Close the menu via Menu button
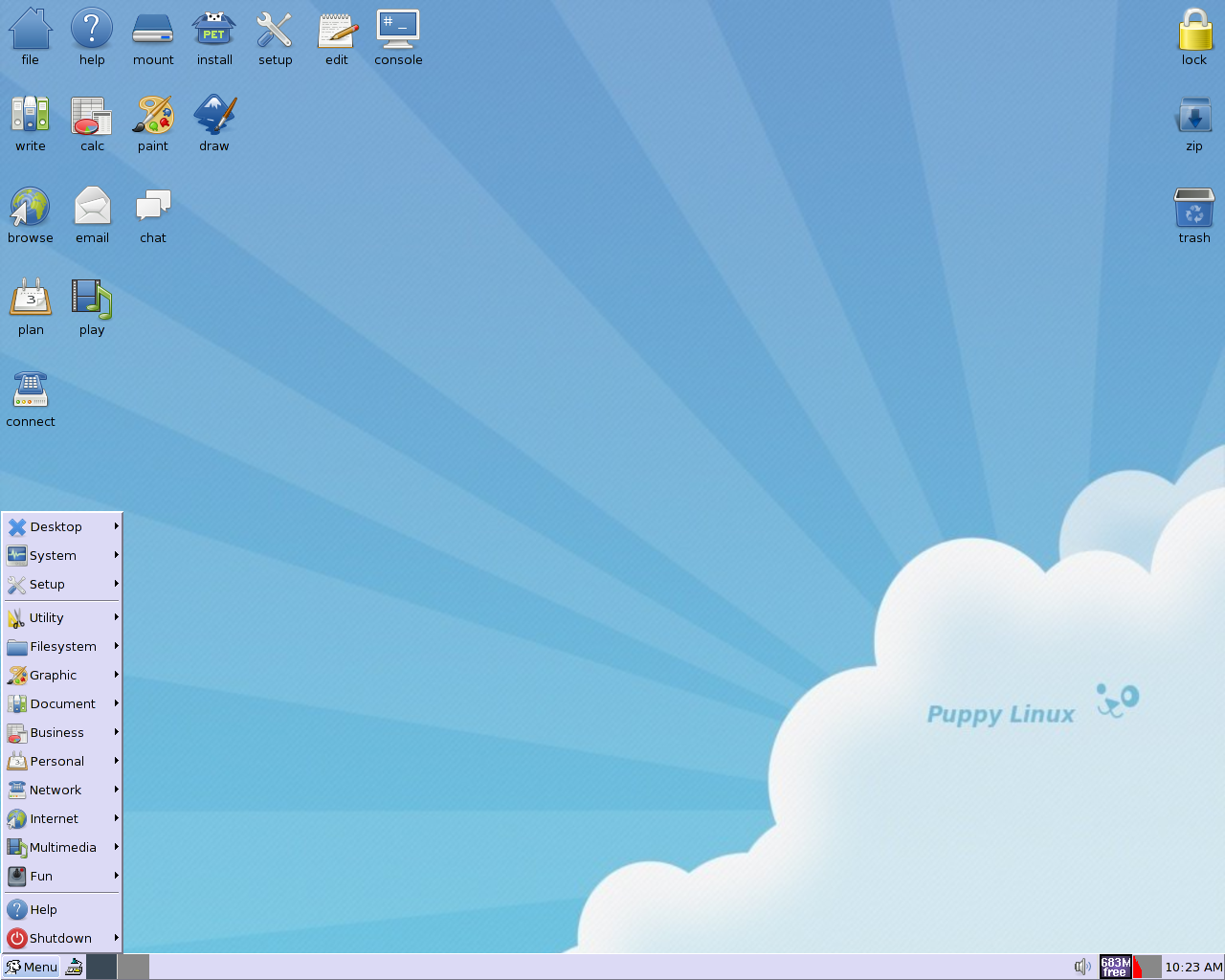The image size is (1225, 980). (31, 967)
